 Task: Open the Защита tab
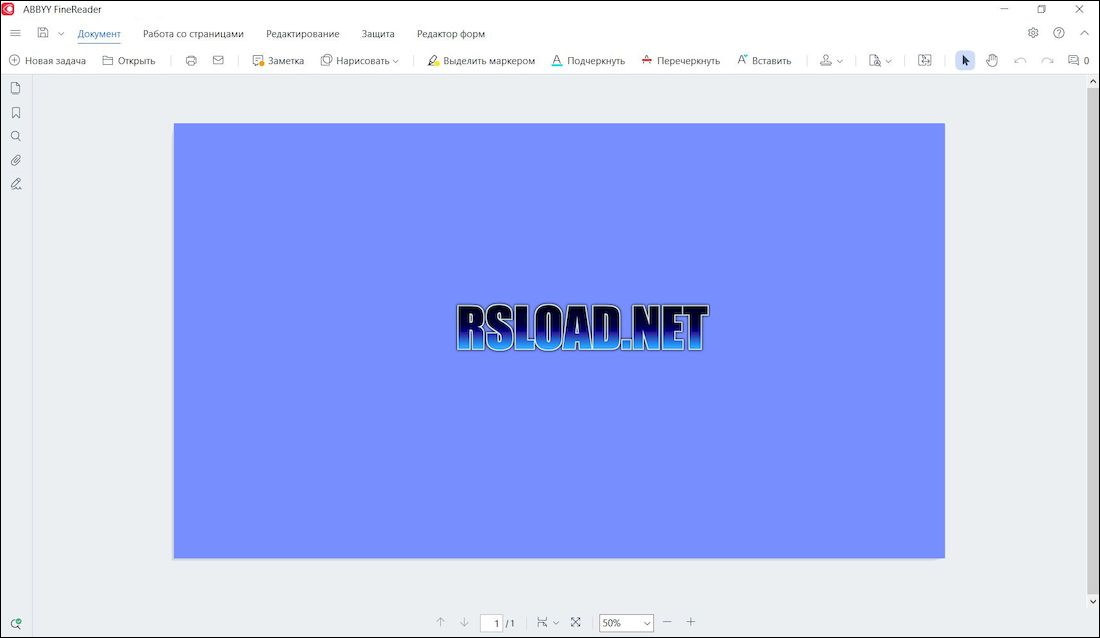tap(377, 34)
